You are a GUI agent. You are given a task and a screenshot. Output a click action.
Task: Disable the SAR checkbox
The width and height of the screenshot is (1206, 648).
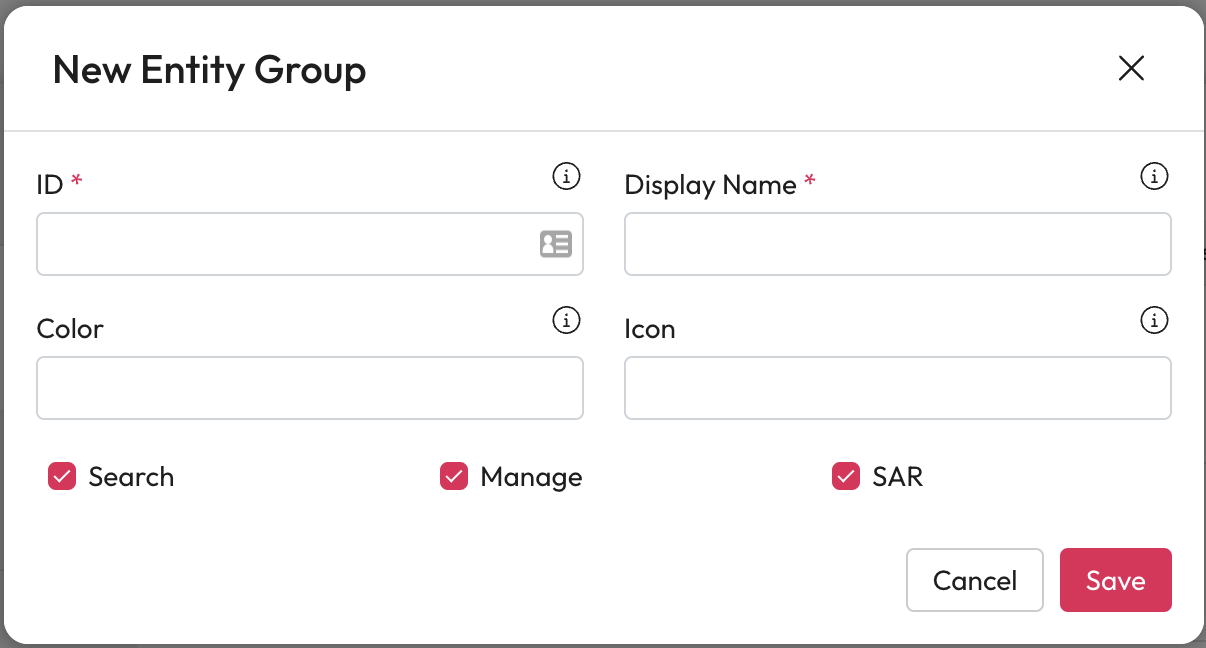tap(846, 477)
